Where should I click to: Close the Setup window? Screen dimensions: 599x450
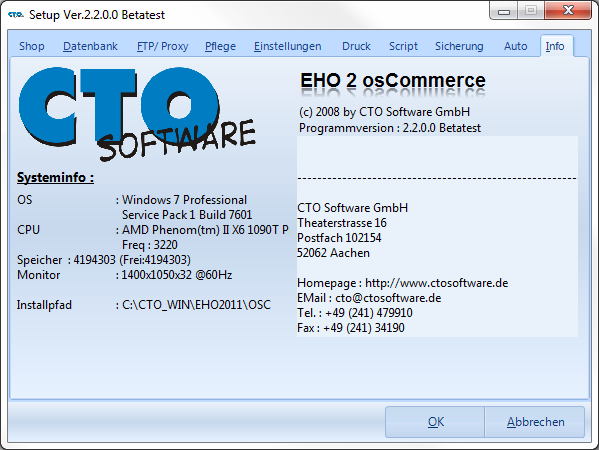(x=568, y=10)
